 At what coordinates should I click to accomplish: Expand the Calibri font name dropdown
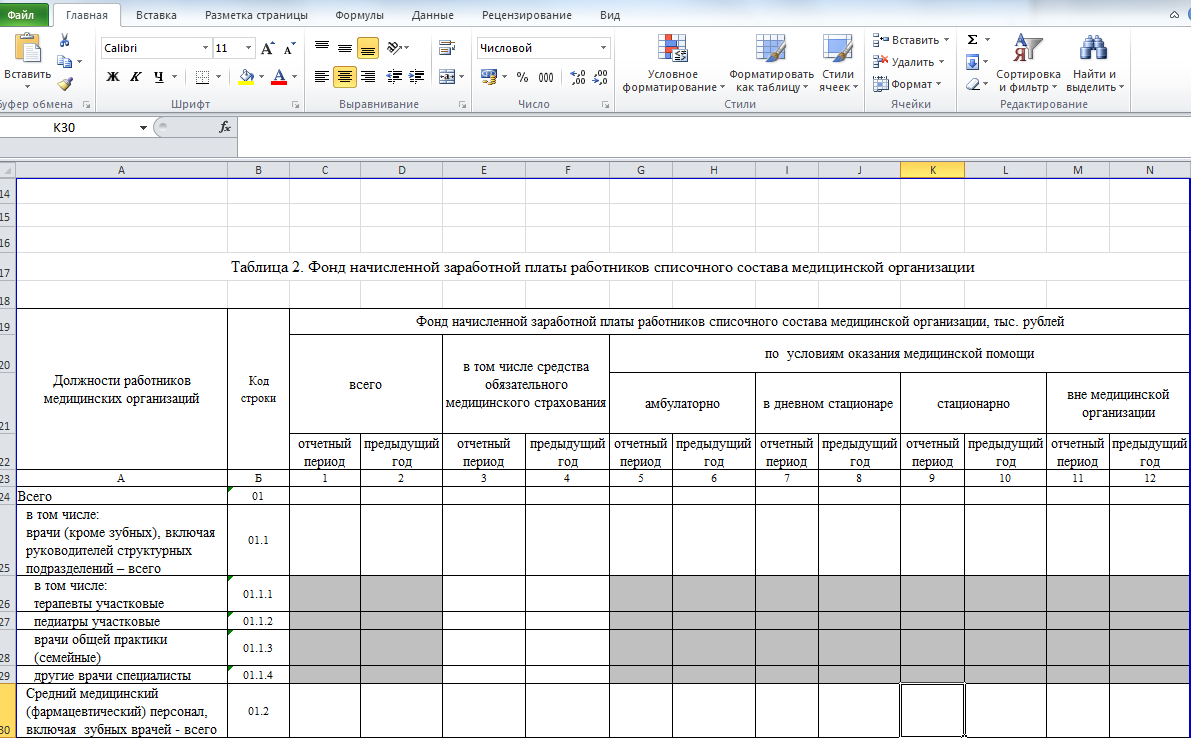205,48
